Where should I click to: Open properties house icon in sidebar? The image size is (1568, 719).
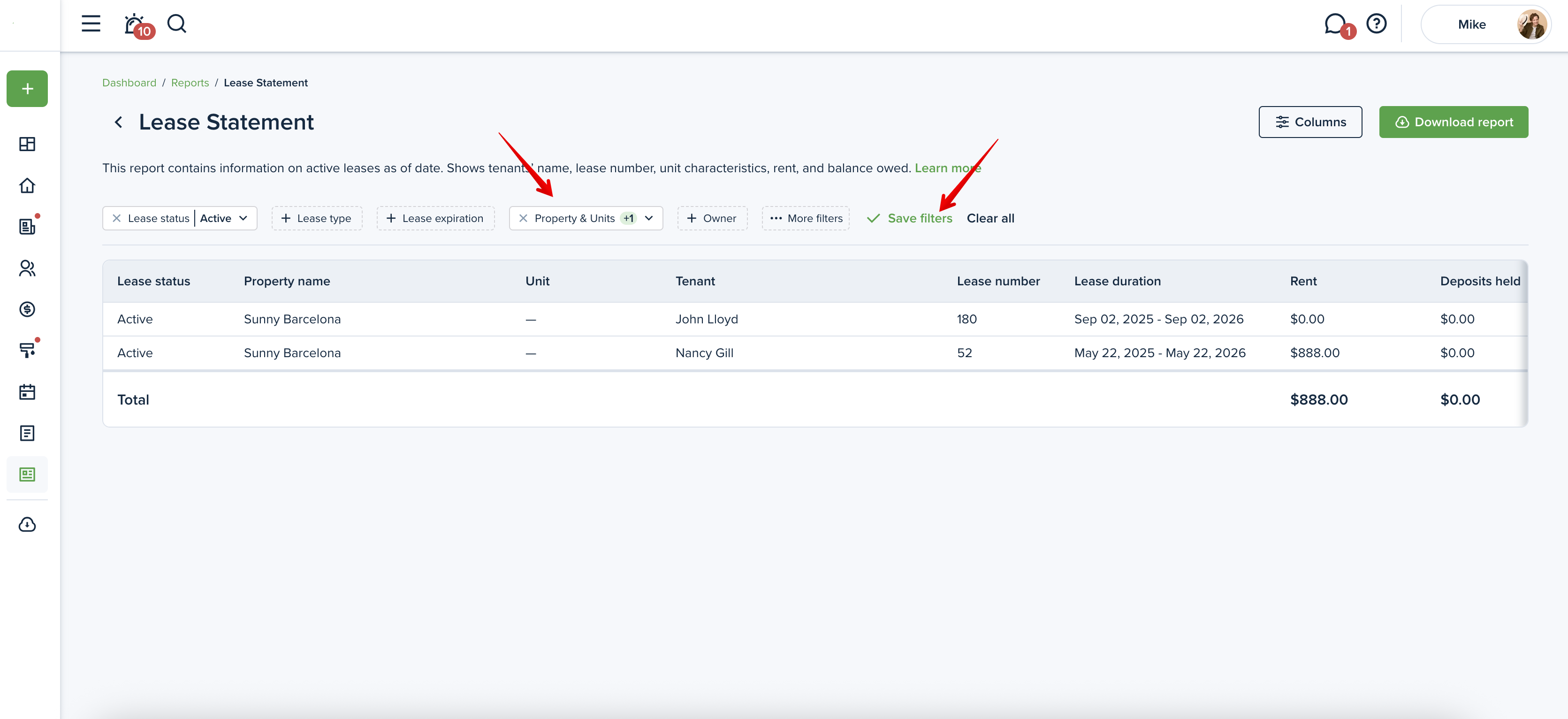(27, 186)
